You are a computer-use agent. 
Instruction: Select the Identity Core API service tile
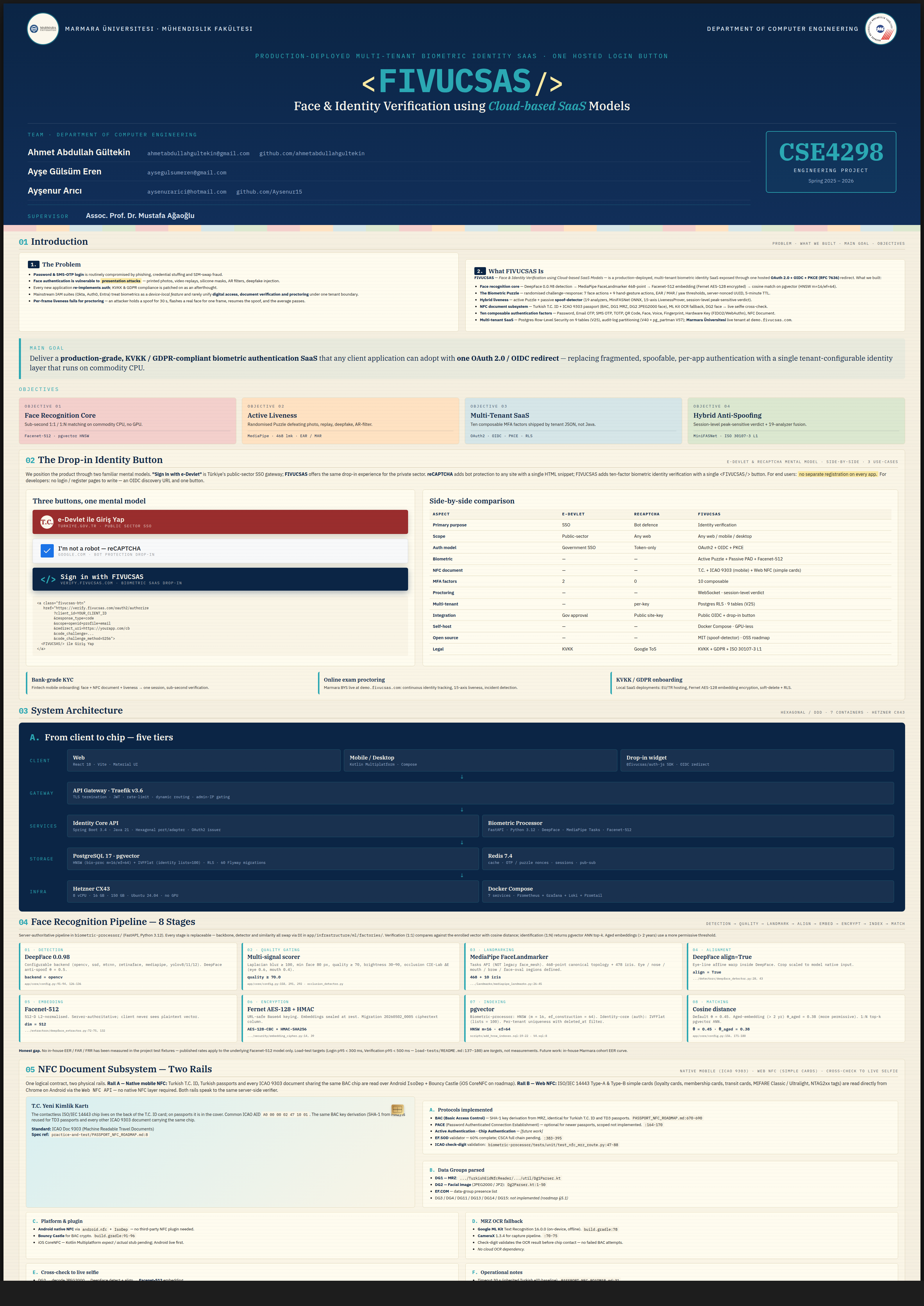pyautogui.click(x=273, y=826)
